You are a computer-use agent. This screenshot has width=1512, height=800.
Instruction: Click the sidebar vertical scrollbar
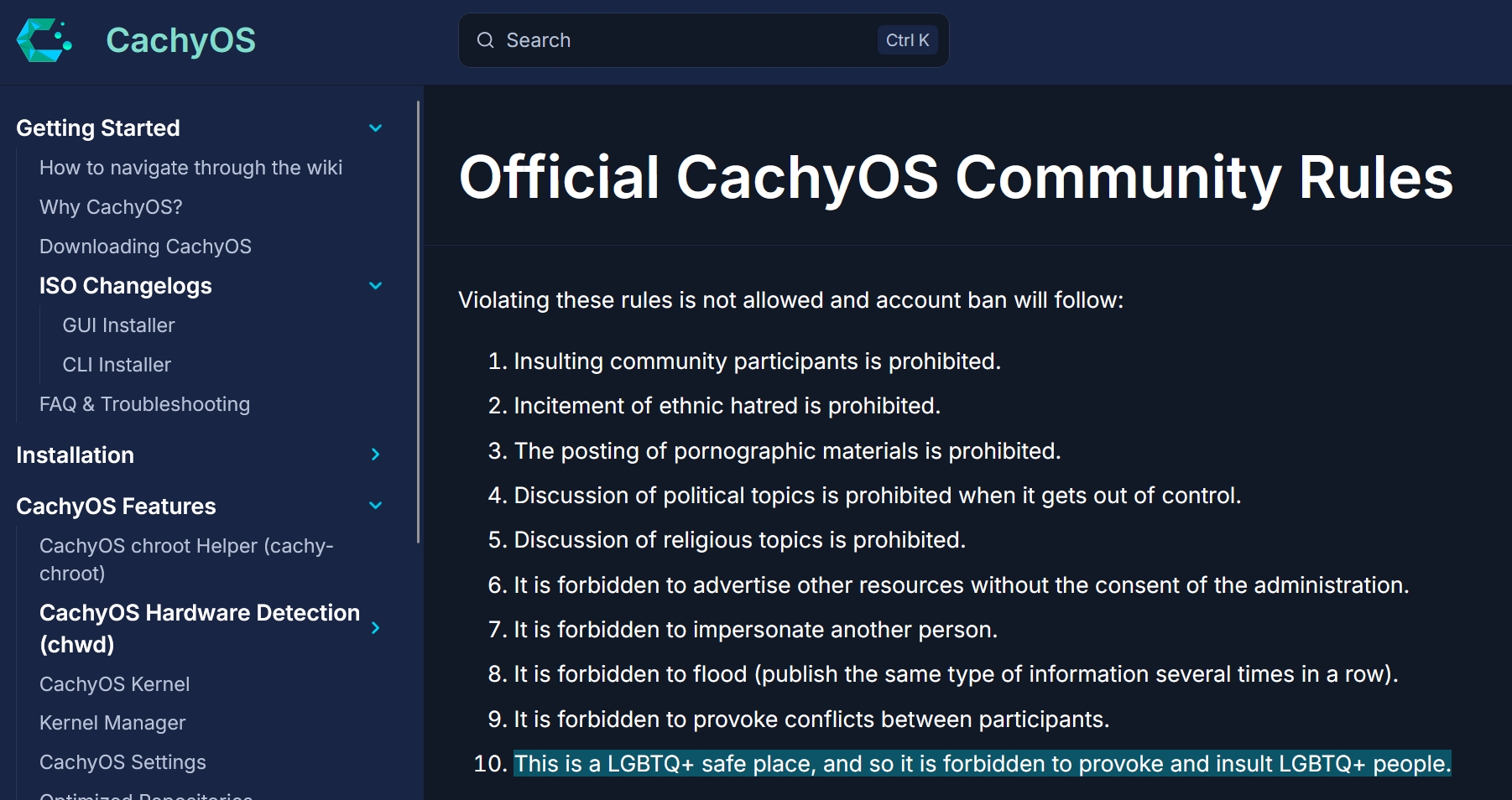tap(418, 322)
